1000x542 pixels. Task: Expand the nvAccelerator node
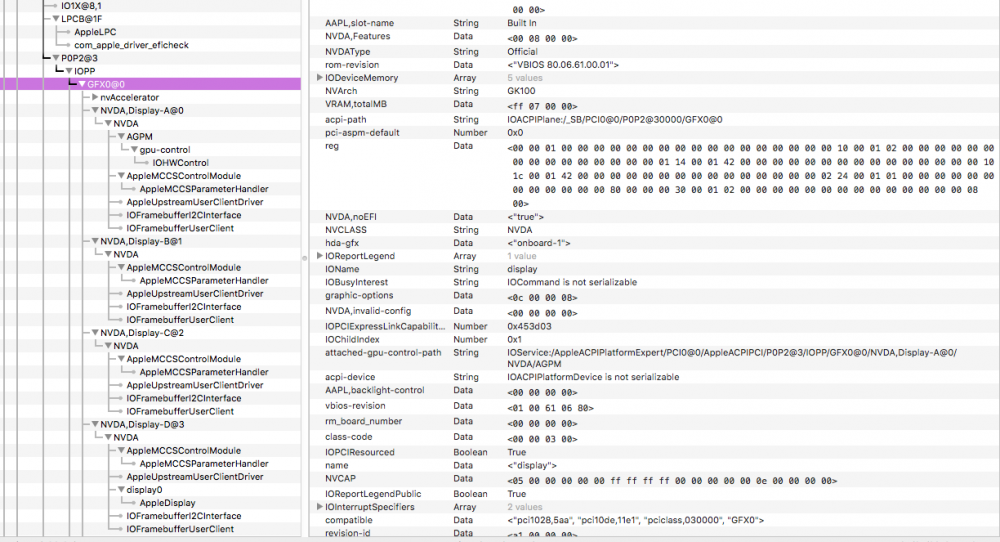click(95, 98)
